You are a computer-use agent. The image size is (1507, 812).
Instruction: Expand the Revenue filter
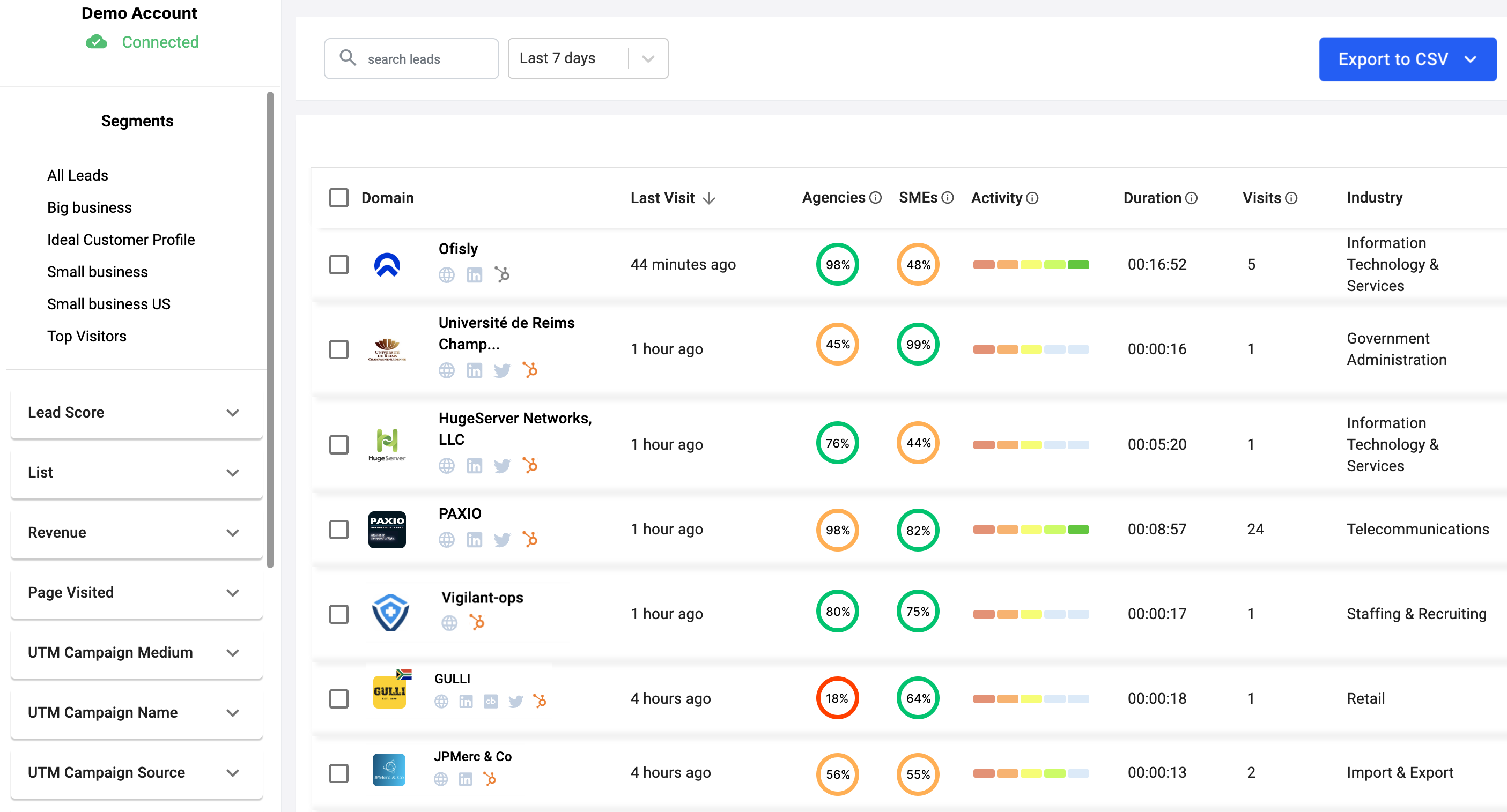136,533
